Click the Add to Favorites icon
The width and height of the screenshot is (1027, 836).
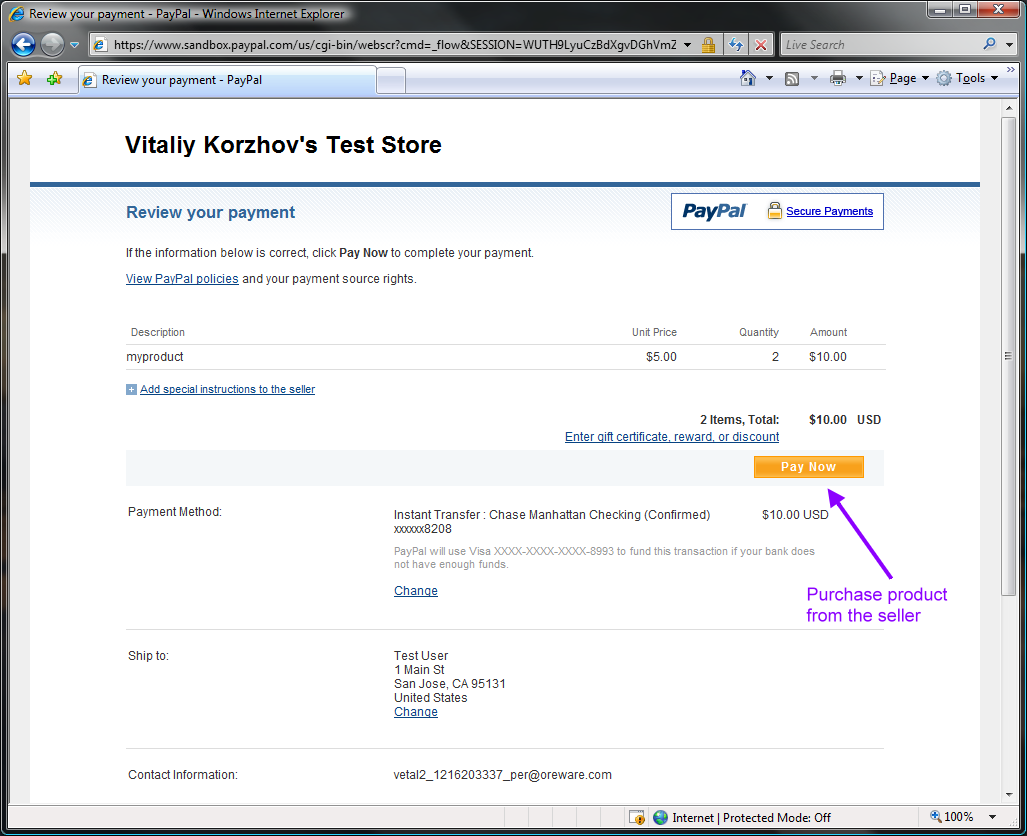(x=54, y=79)
